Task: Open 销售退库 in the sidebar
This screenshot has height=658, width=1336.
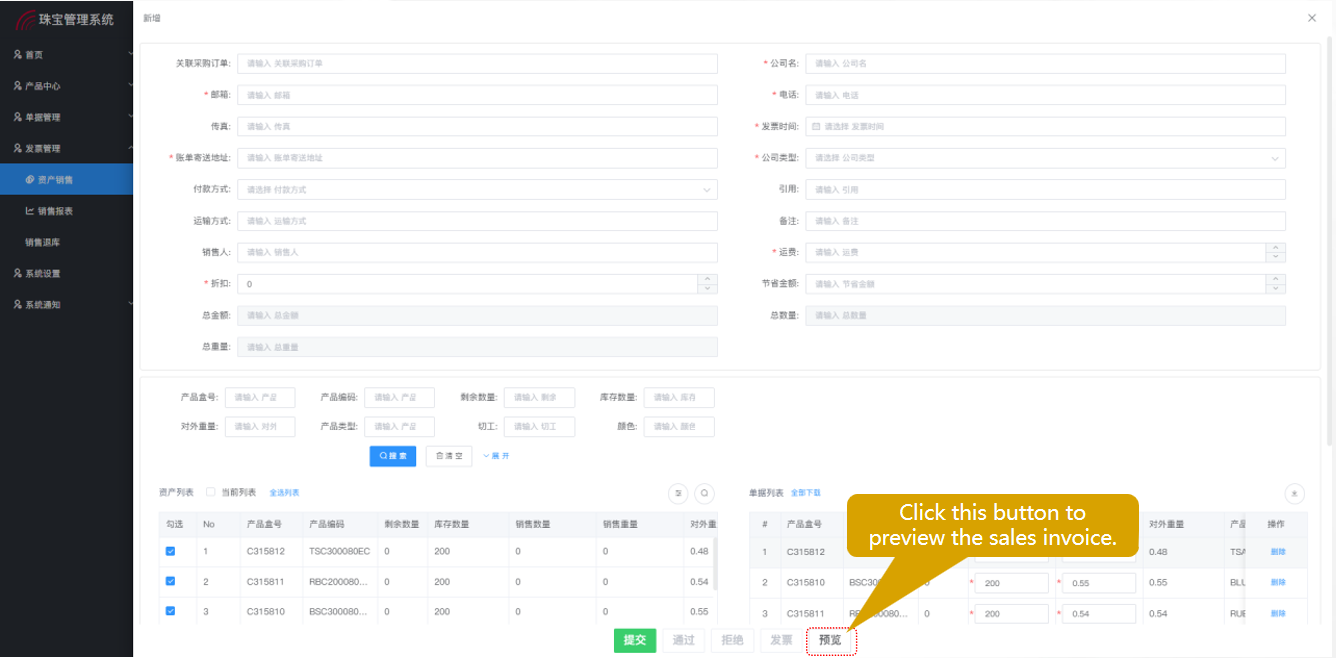Action: pos(44,242)
